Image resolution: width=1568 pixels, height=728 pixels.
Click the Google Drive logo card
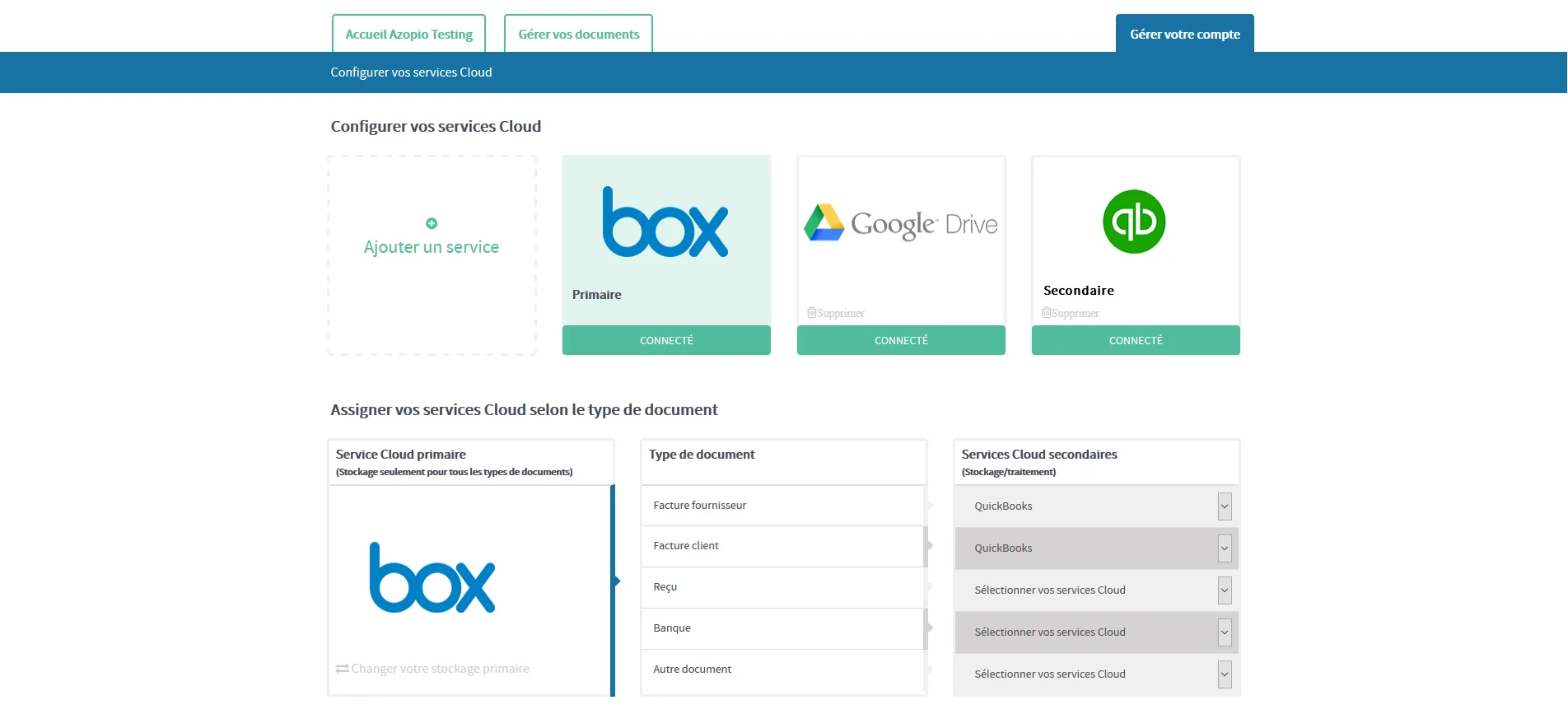point(901,223)
